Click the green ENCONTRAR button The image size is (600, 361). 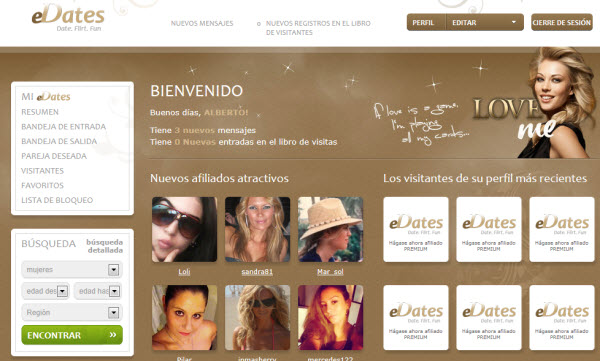(72, 335)
